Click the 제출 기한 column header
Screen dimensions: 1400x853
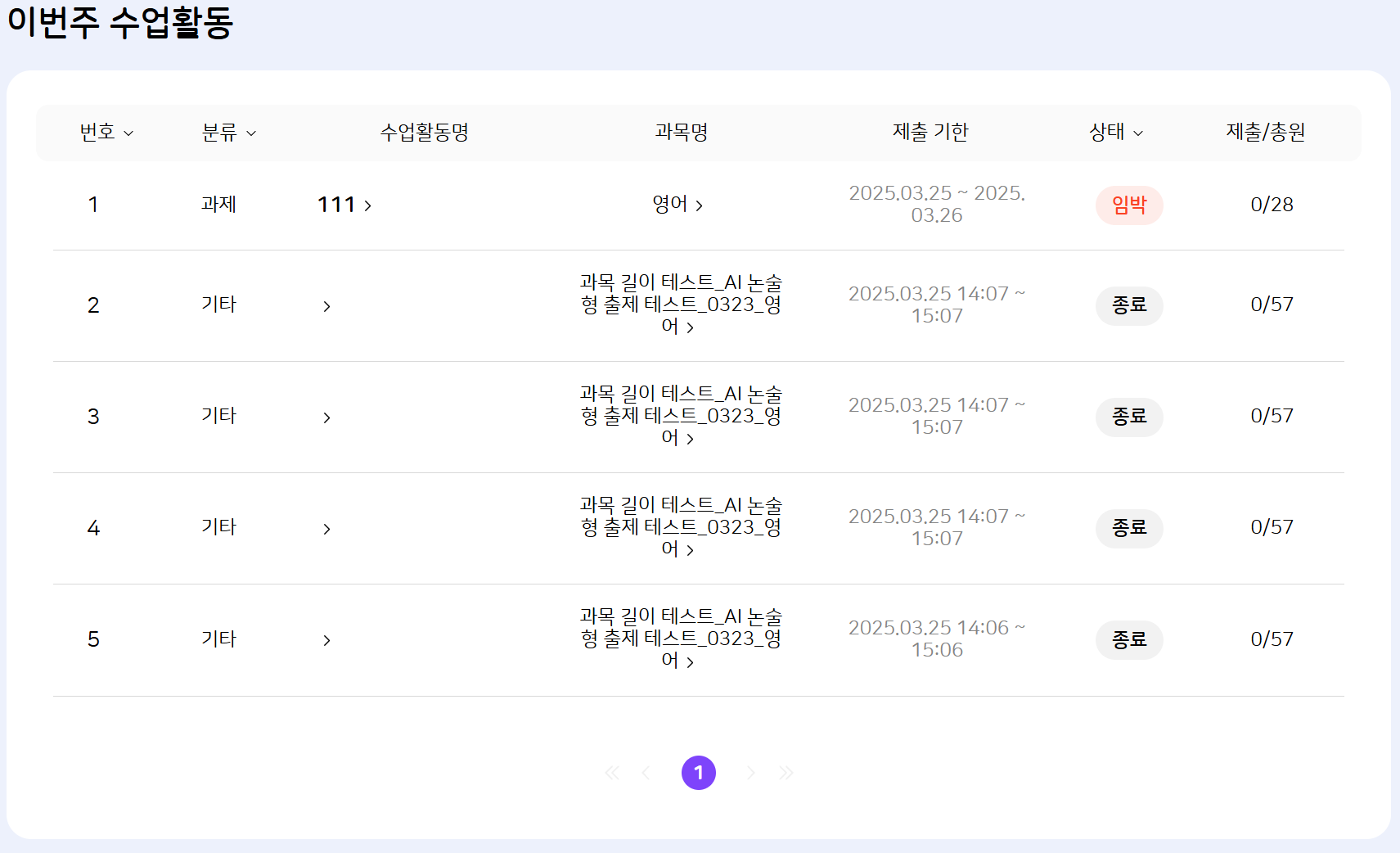tap(930, 133)
